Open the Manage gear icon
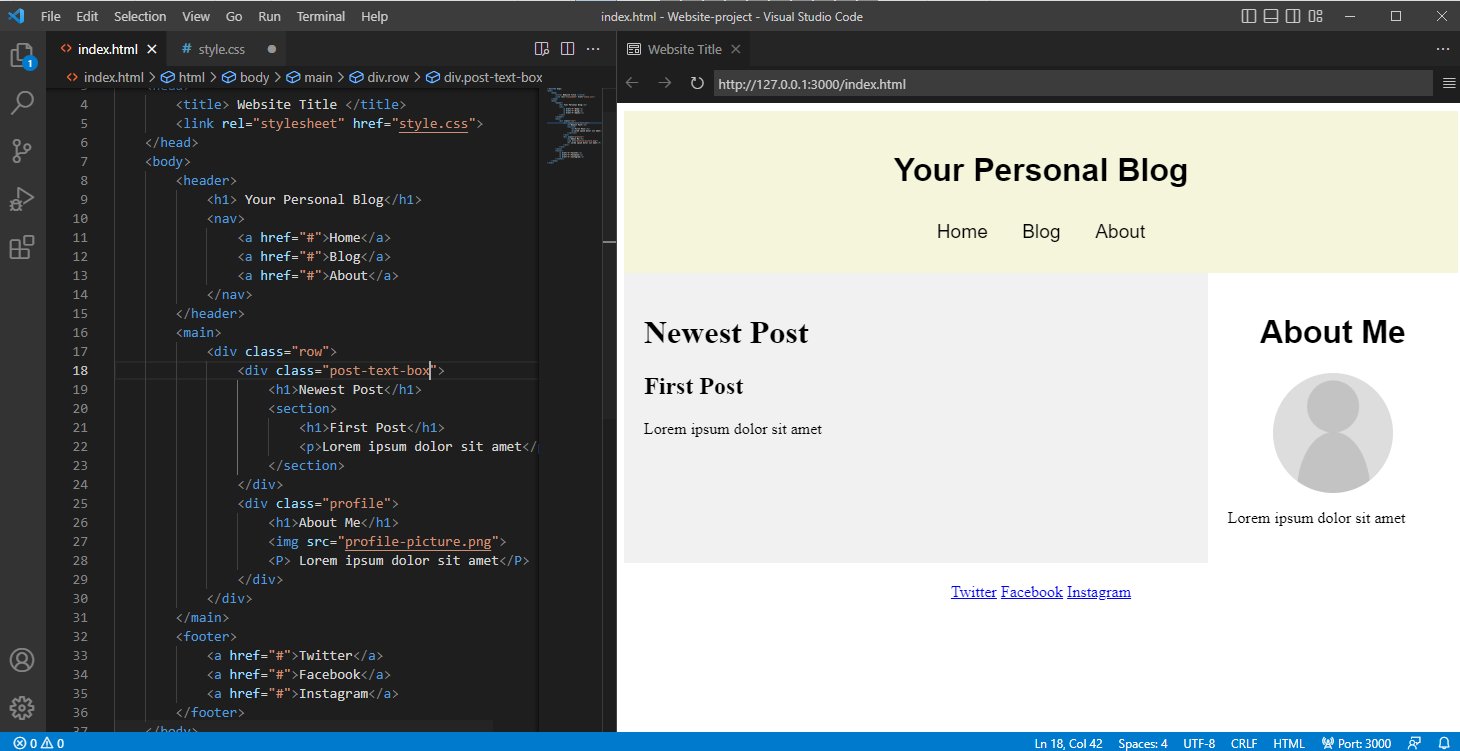Screen dimensions: 1460x751 (x=23, y=707)
